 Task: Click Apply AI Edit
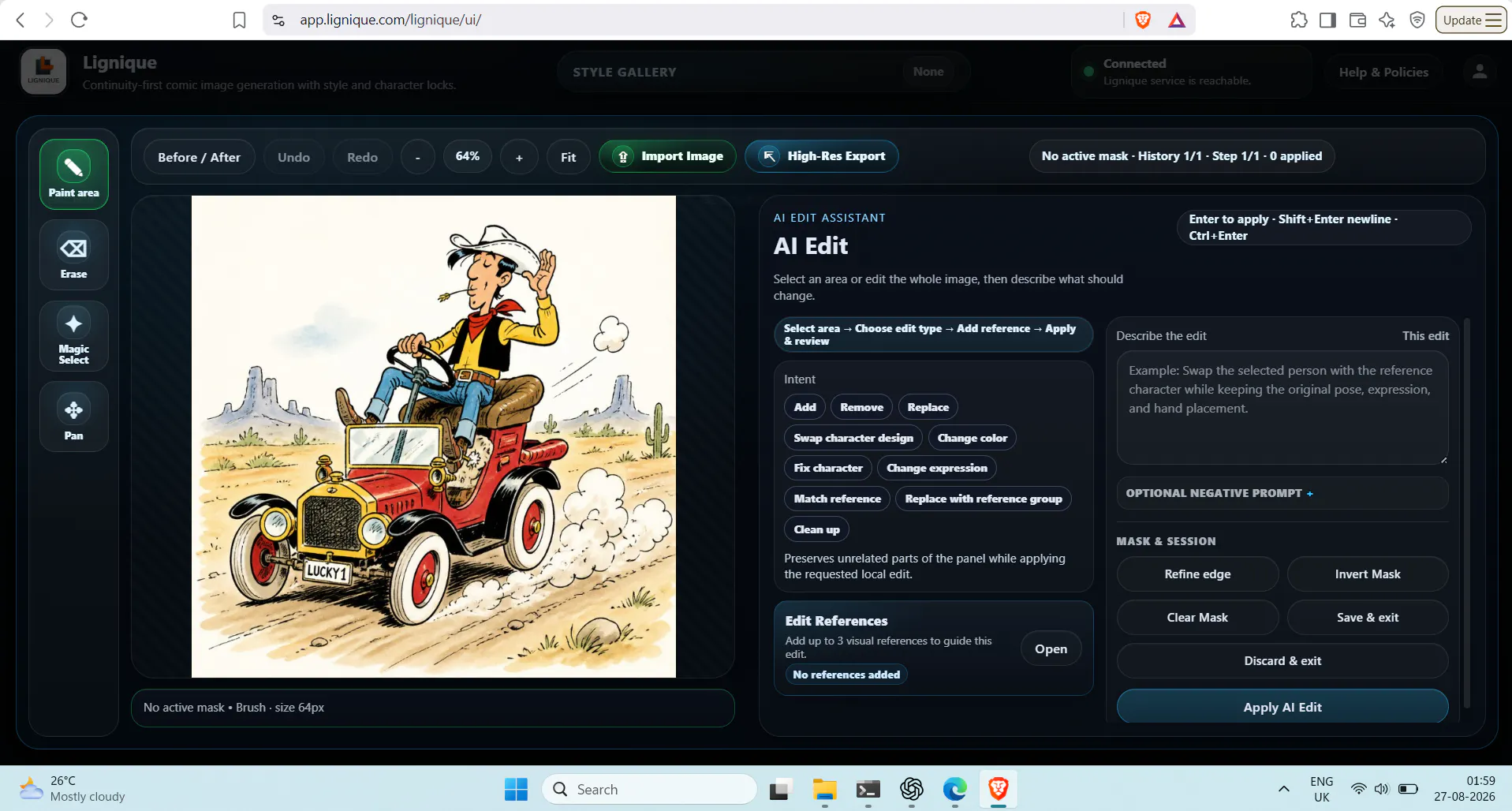click(1282, 707)
